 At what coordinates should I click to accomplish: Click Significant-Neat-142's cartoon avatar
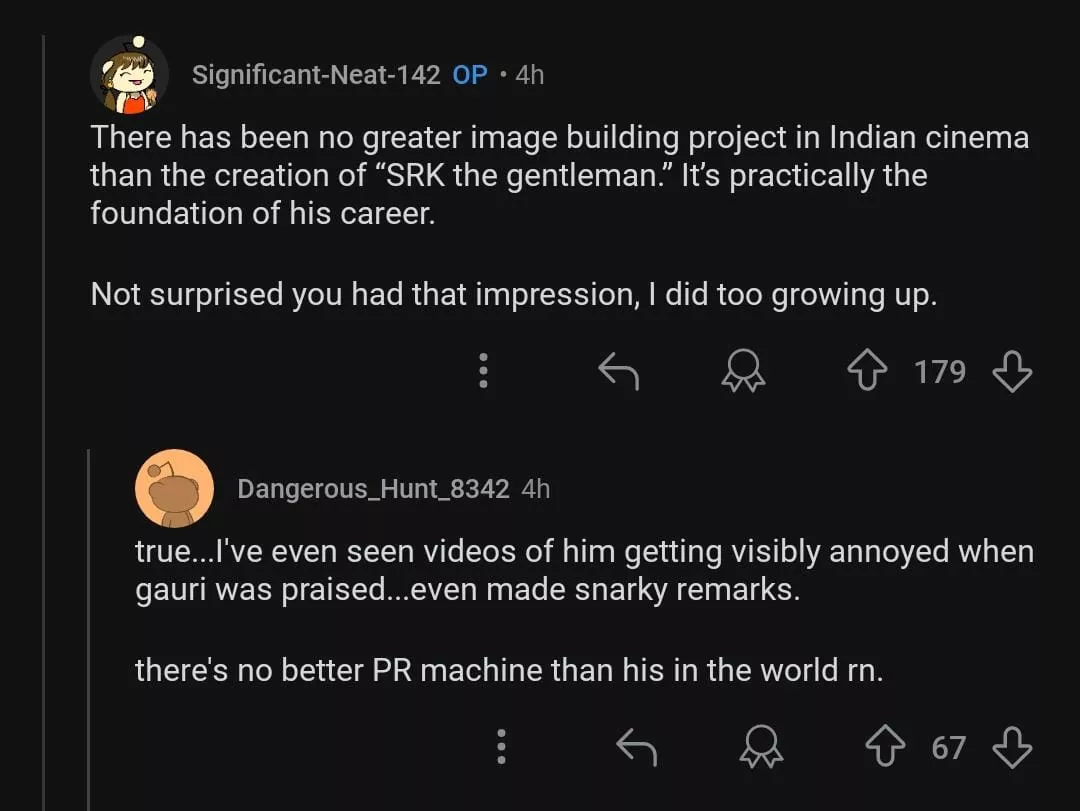click(x=130, y=75)
